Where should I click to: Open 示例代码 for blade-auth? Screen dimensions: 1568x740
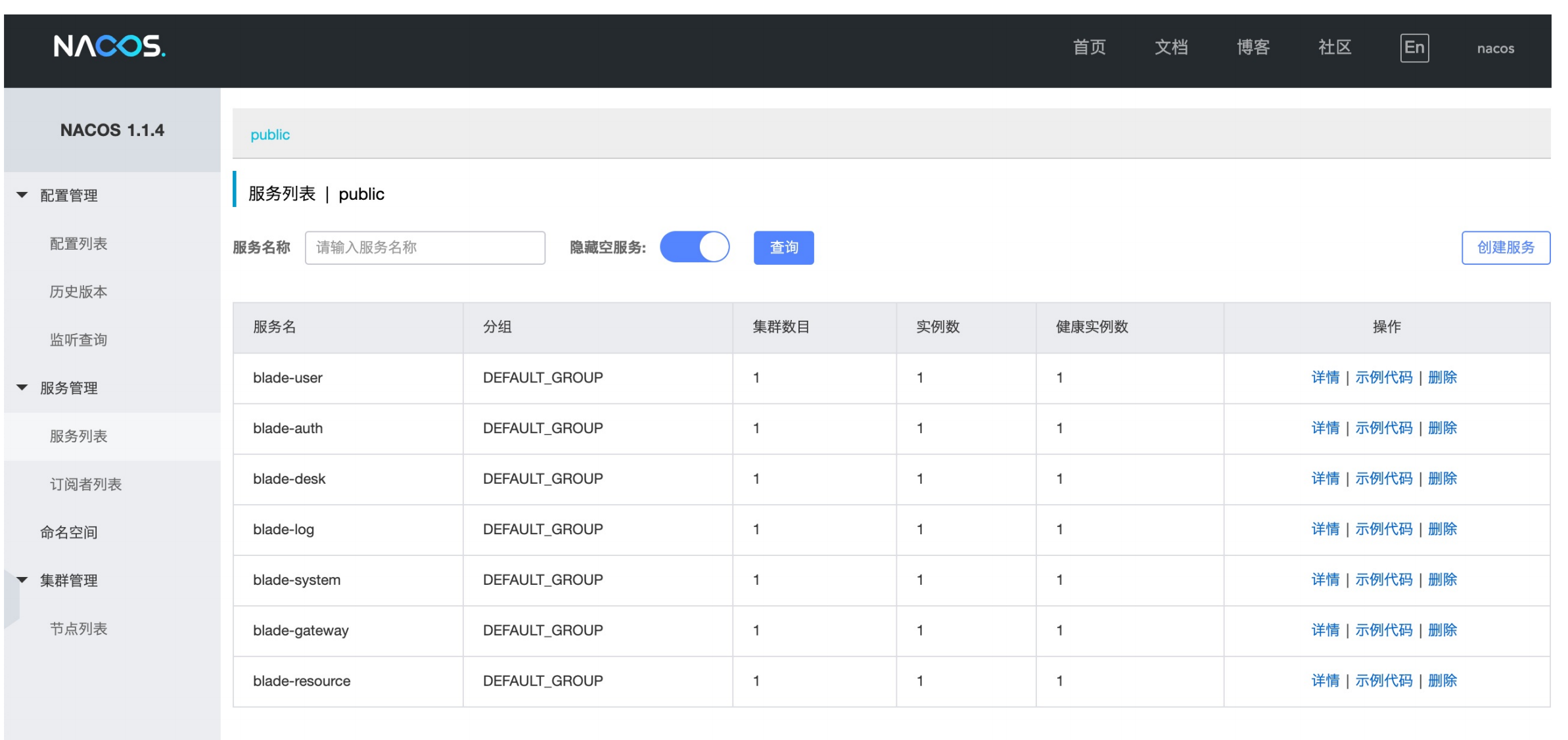click(1383, 428)
